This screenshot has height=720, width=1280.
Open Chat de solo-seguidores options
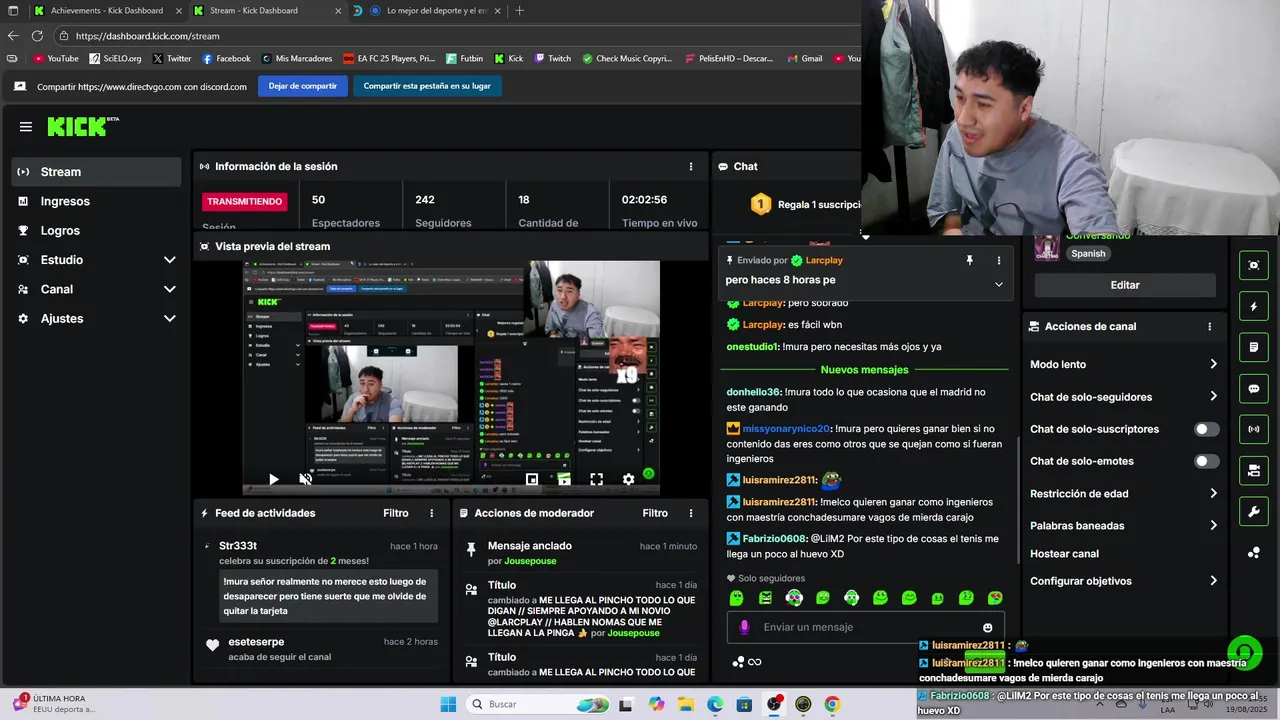click(x=1124, y=397)
